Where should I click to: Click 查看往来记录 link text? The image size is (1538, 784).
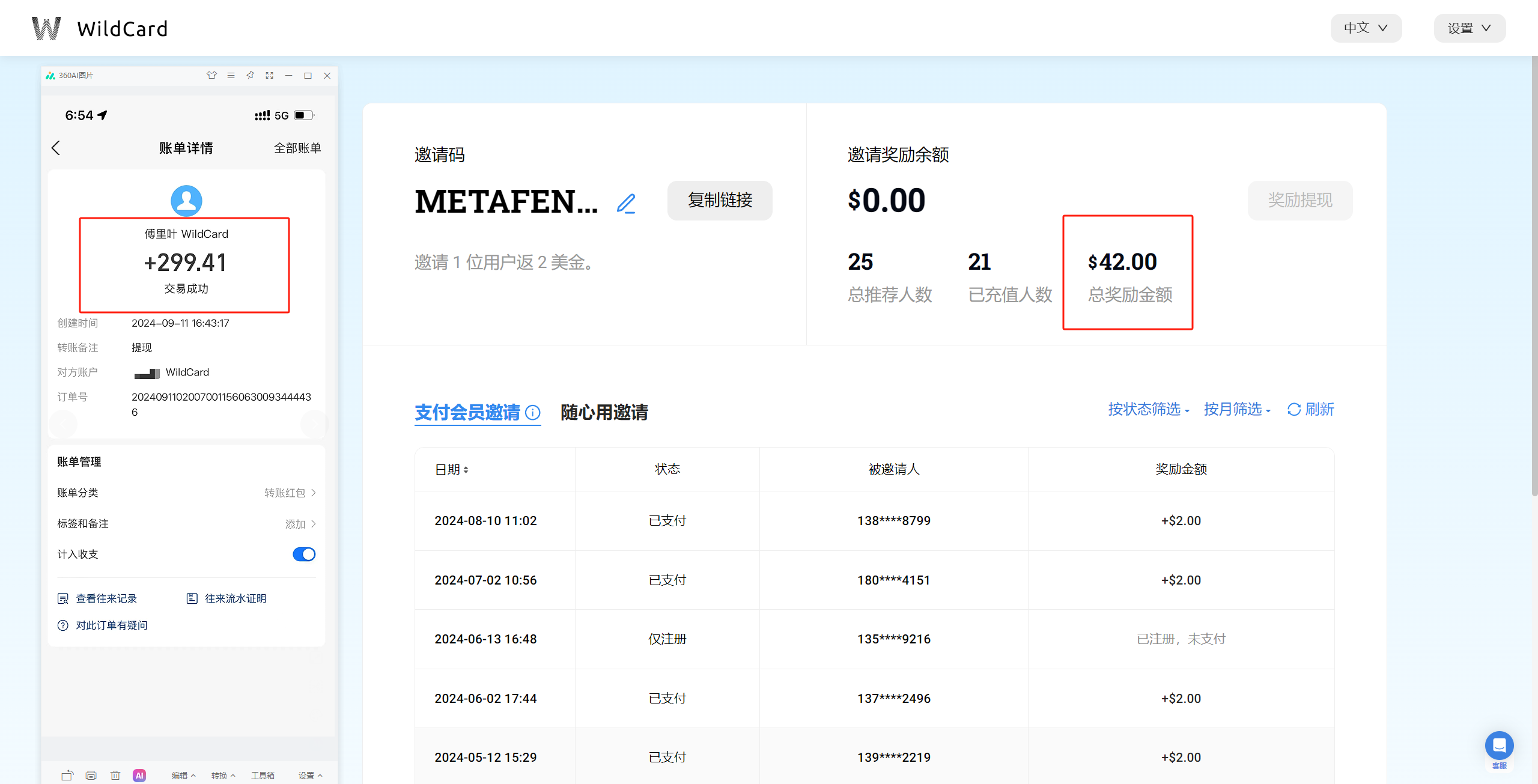click(106, 598)
